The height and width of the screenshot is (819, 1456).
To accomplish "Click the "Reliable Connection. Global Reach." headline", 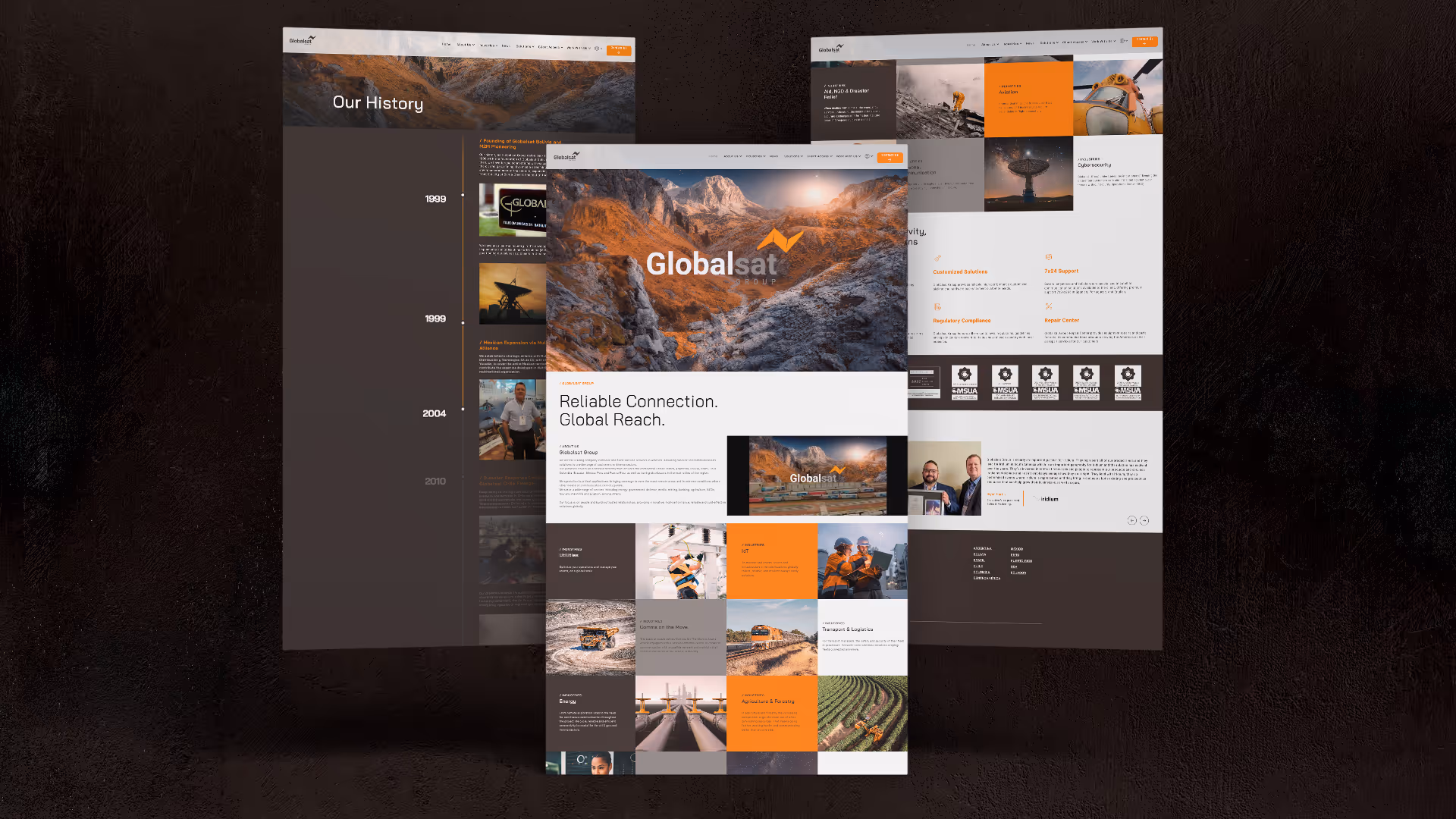I will [x=639, y=410].
